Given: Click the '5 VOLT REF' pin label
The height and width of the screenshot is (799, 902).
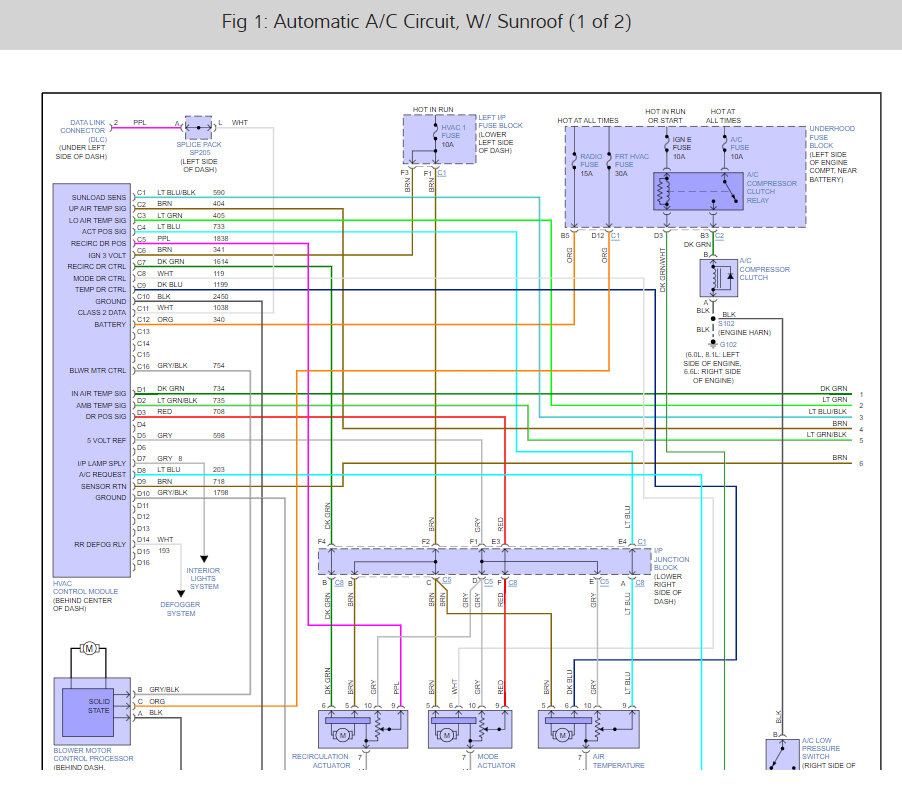Looking at the screenshot, I should pos(106,441).
